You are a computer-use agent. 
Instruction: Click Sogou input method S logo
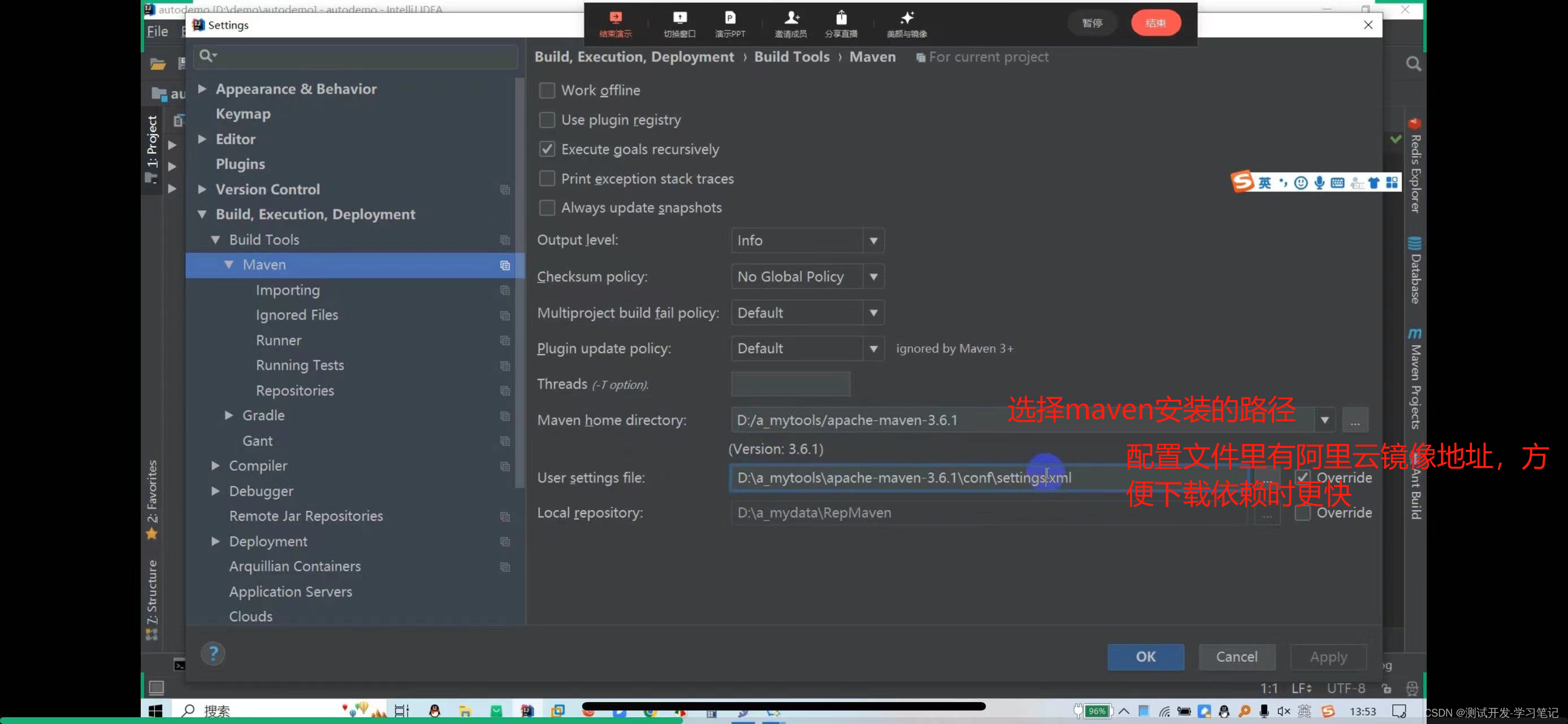coord(1242,182)
